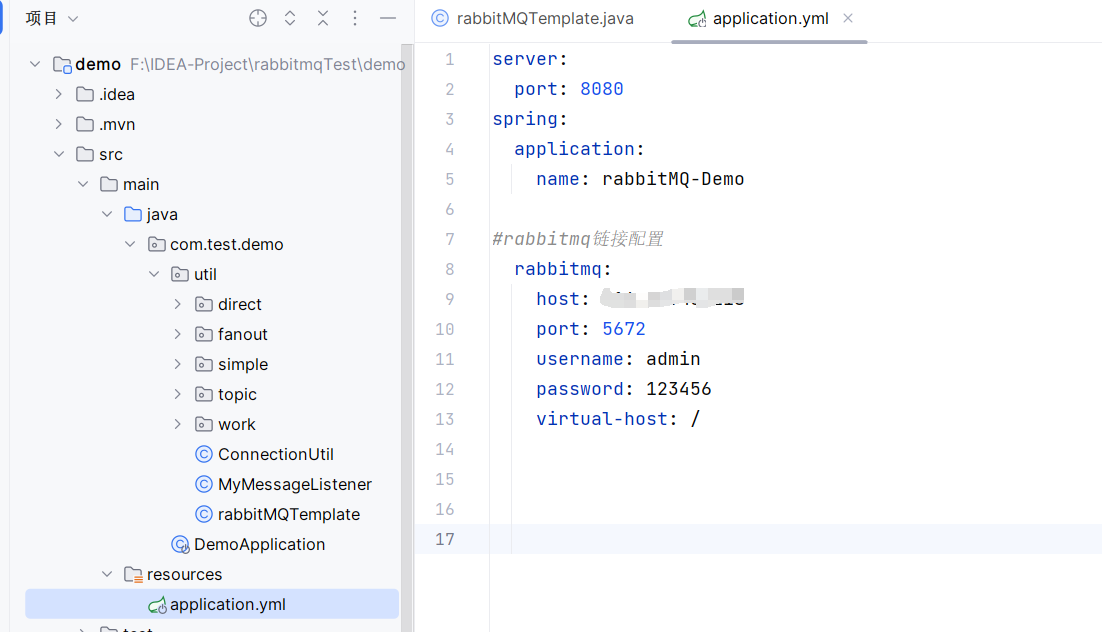Click the MyMessageListener class icon
This screenshot has width=1102, height=632.
204,484
